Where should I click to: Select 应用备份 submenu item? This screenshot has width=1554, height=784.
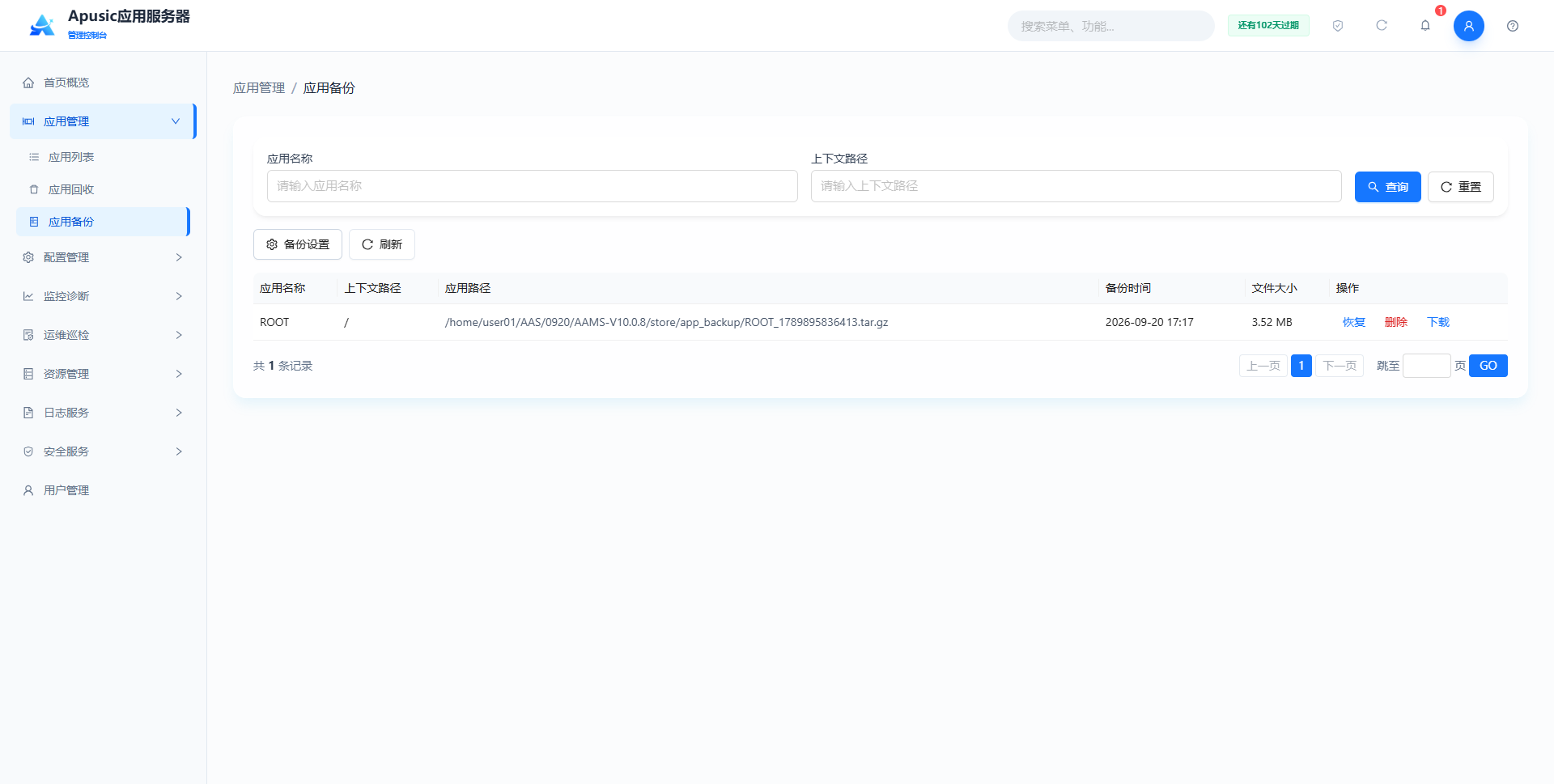pyautogui.click(x=103, y=222)
